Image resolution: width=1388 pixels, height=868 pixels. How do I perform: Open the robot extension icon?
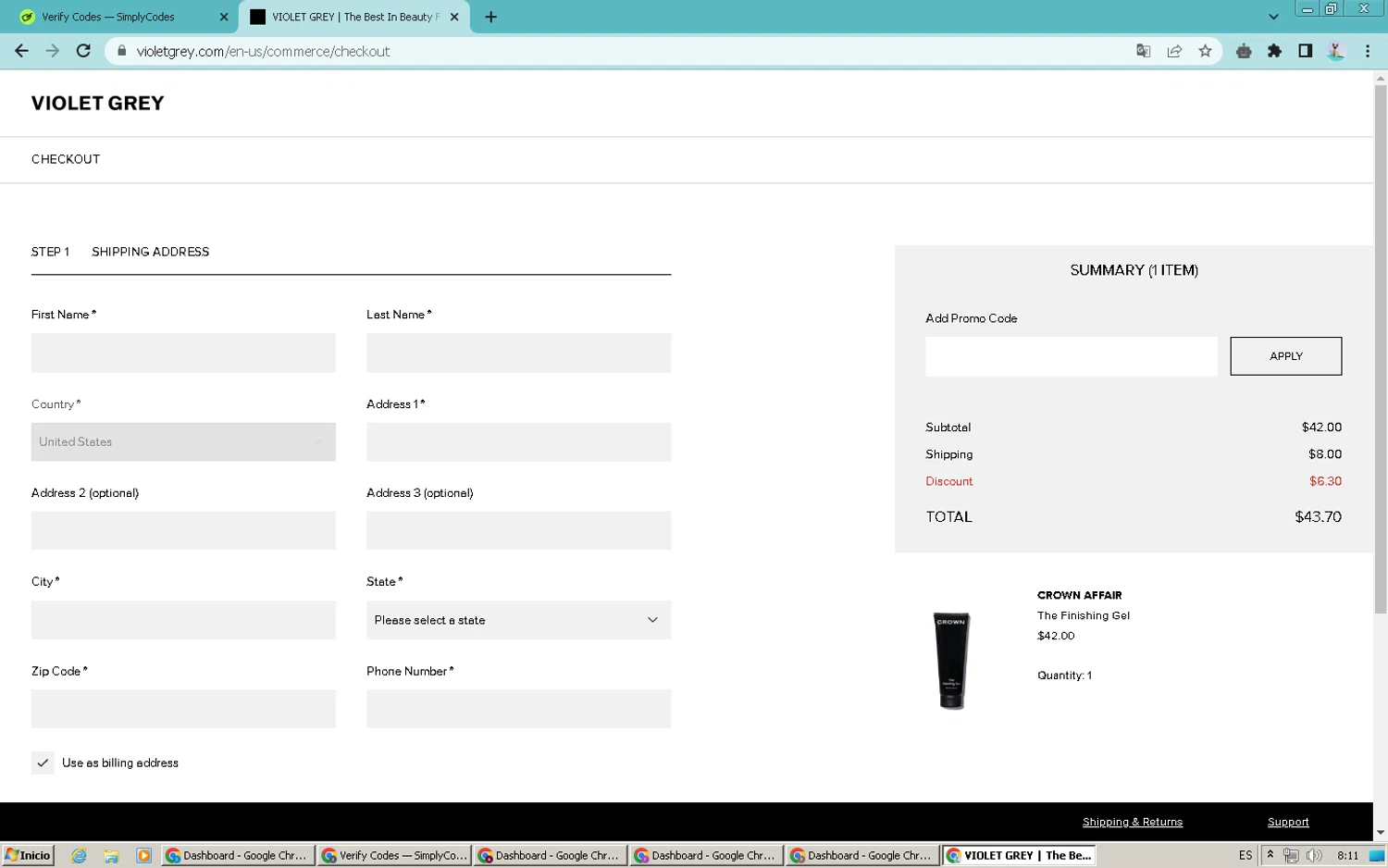click(x=1244, y=51)
